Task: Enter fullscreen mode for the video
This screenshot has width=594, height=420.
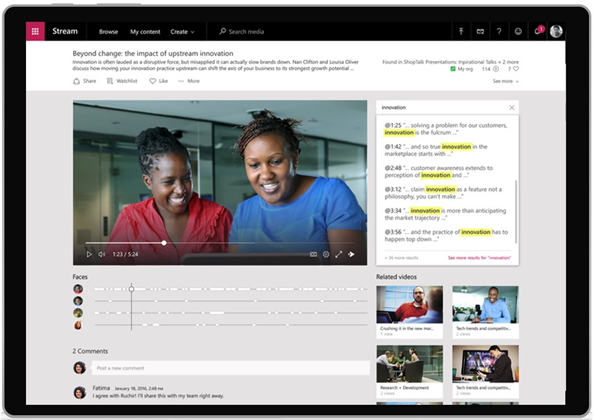Action: tap(339, 254)
